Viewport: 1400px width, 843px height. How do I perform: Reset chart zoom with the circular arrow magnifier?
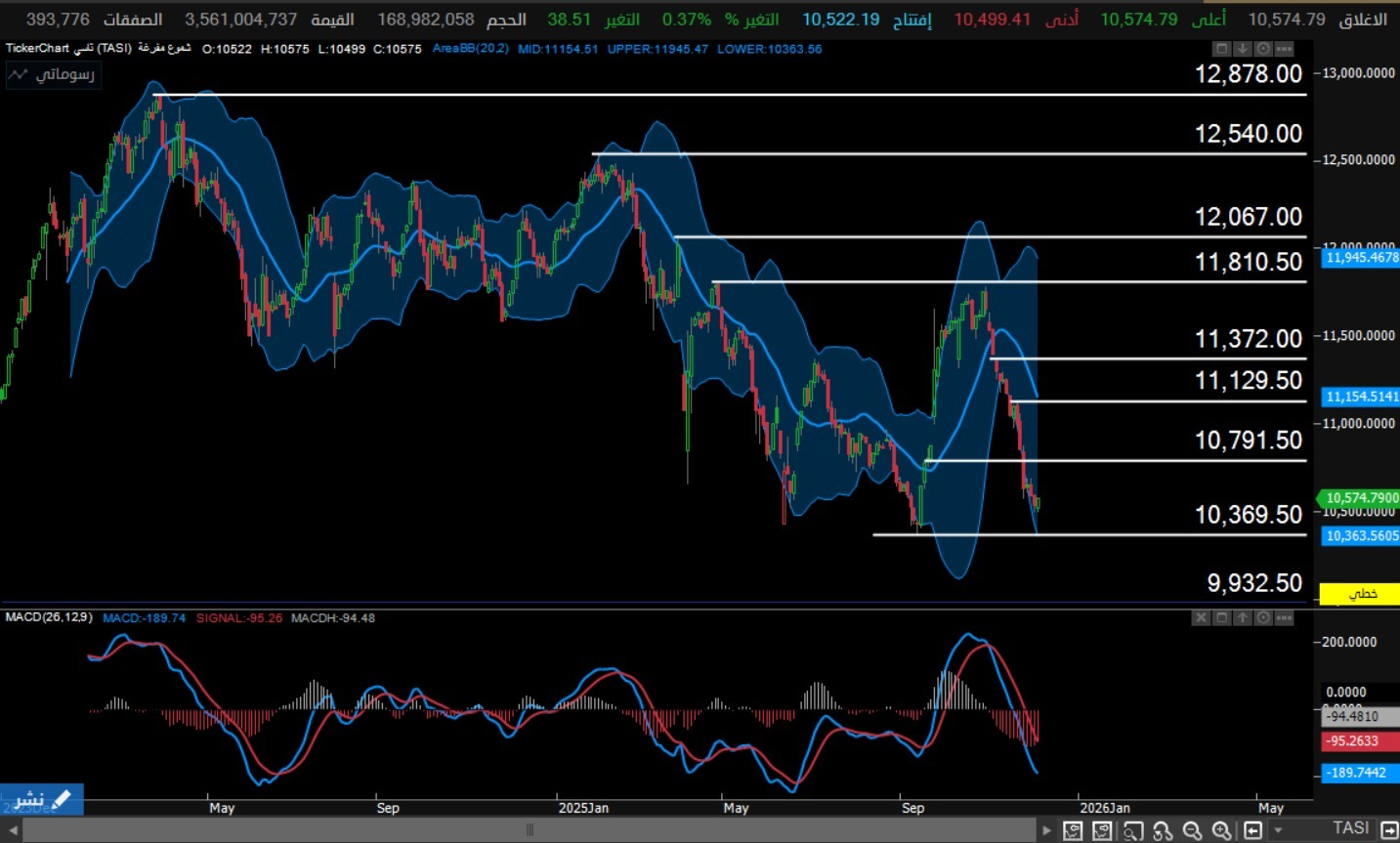pyautogui.click(x=1163, y=831)
